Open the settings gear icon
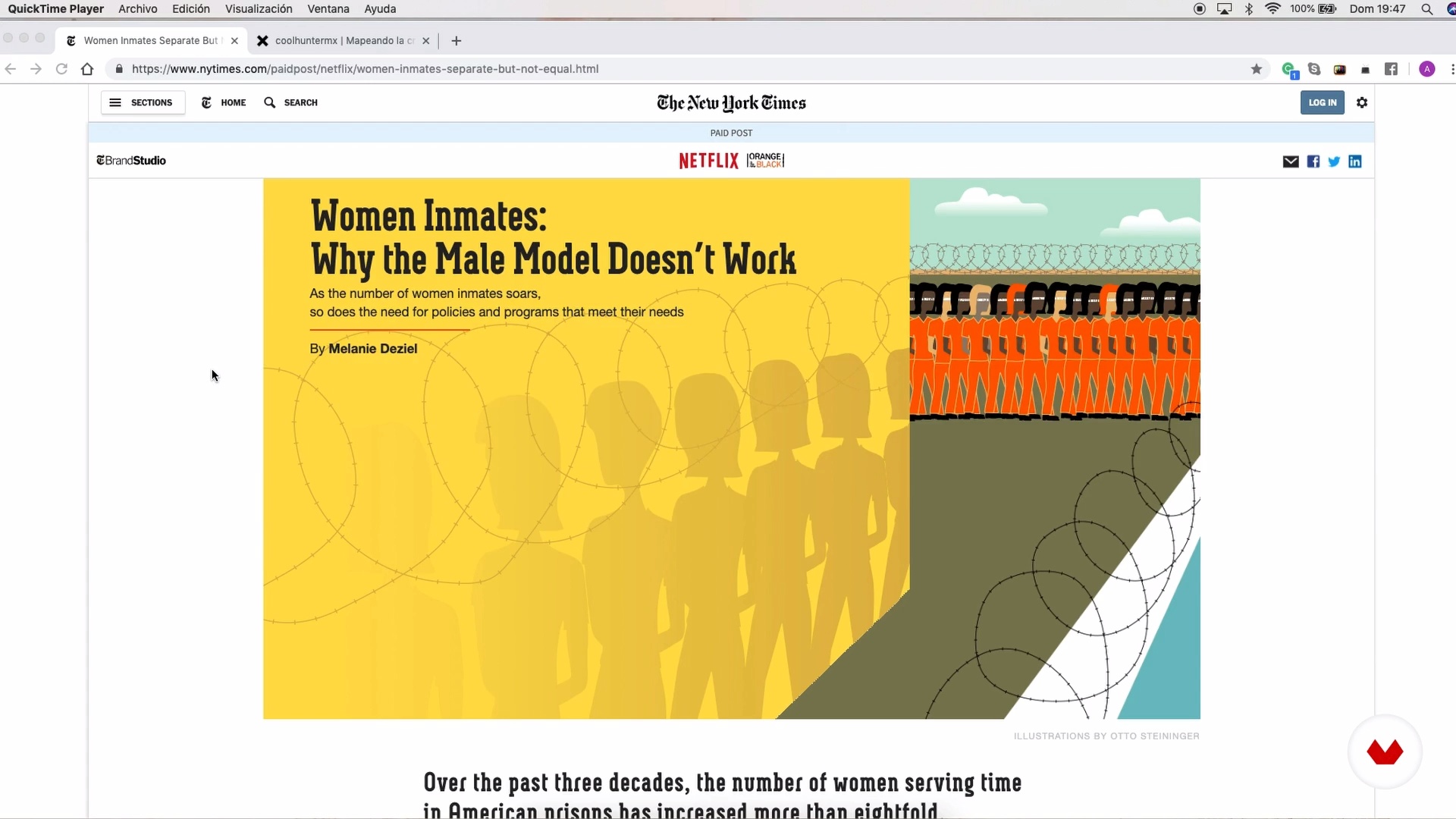1456x819 pixels. (x=1362, y=102)
